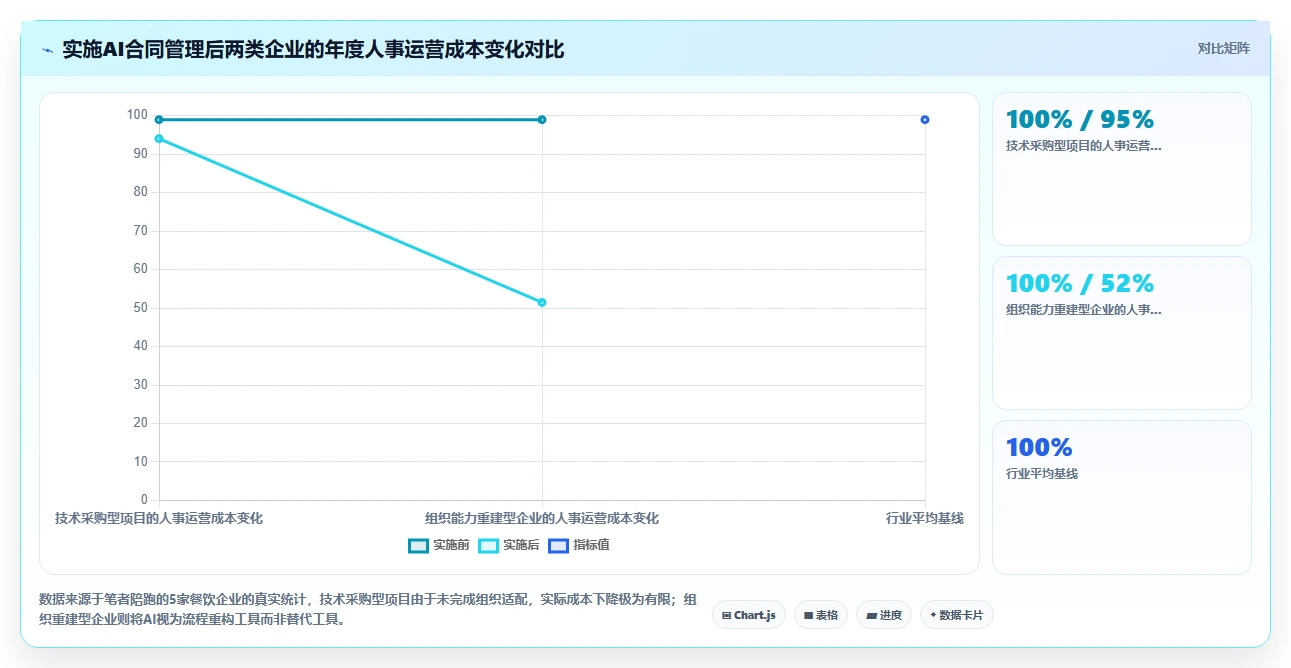Screen dimensions: 1291x668
Task: Click the 实施前 legend text label
Action: click(x=451, y=545)
